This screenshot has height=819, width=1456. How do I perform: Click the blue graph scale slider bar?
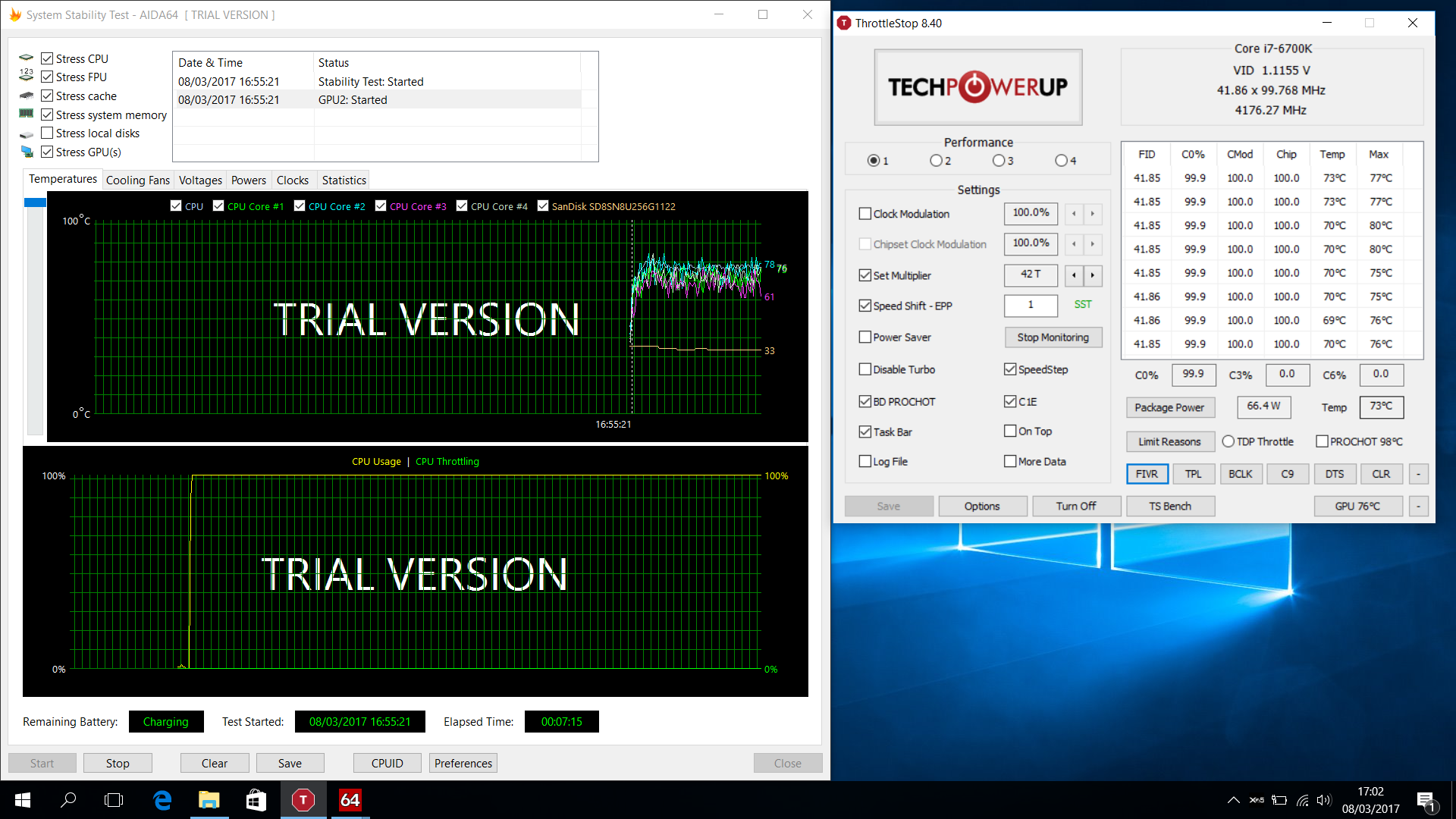tap(35, 202)
